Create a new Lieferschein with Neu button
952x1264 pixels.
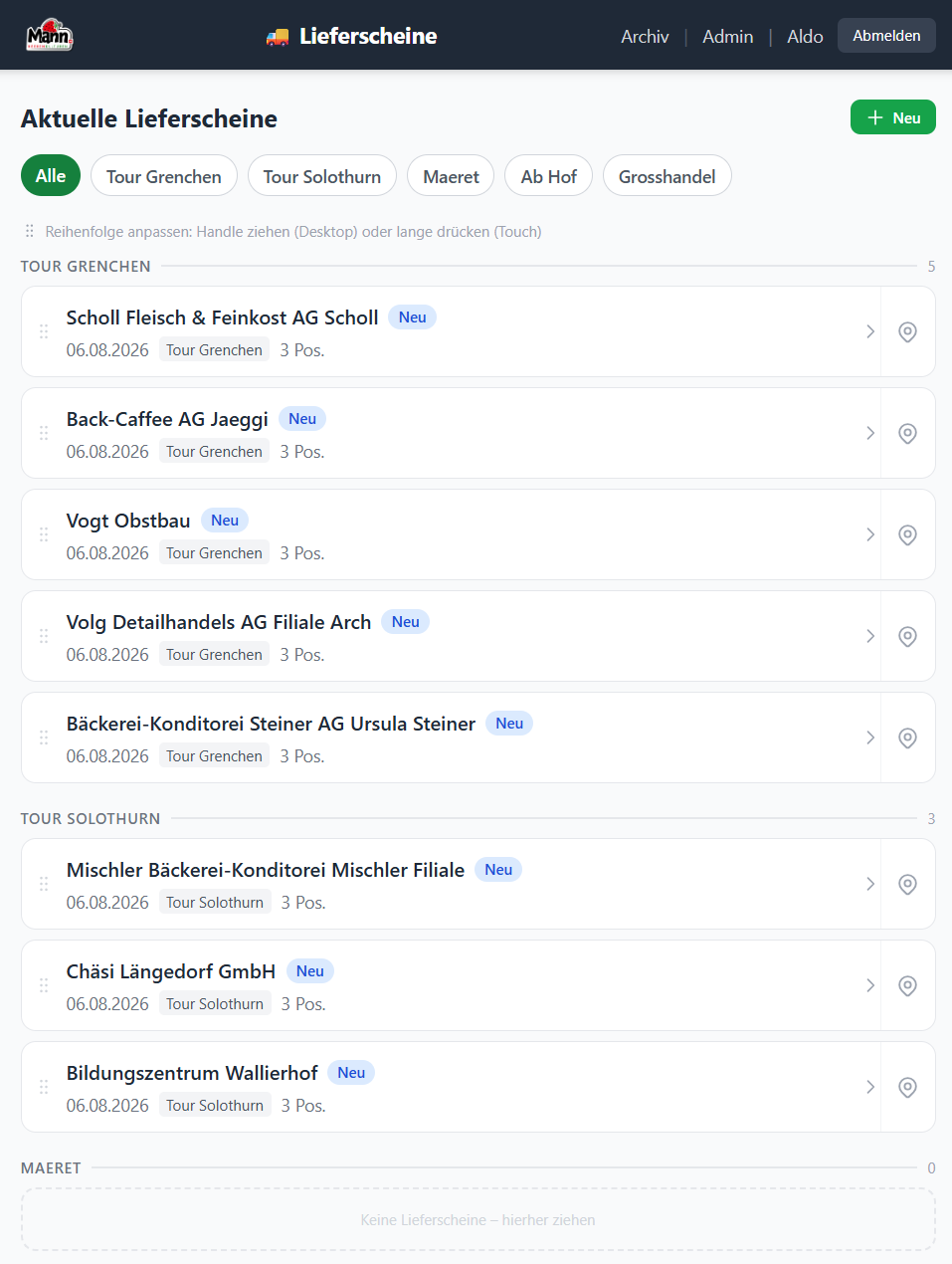[893, 117]
